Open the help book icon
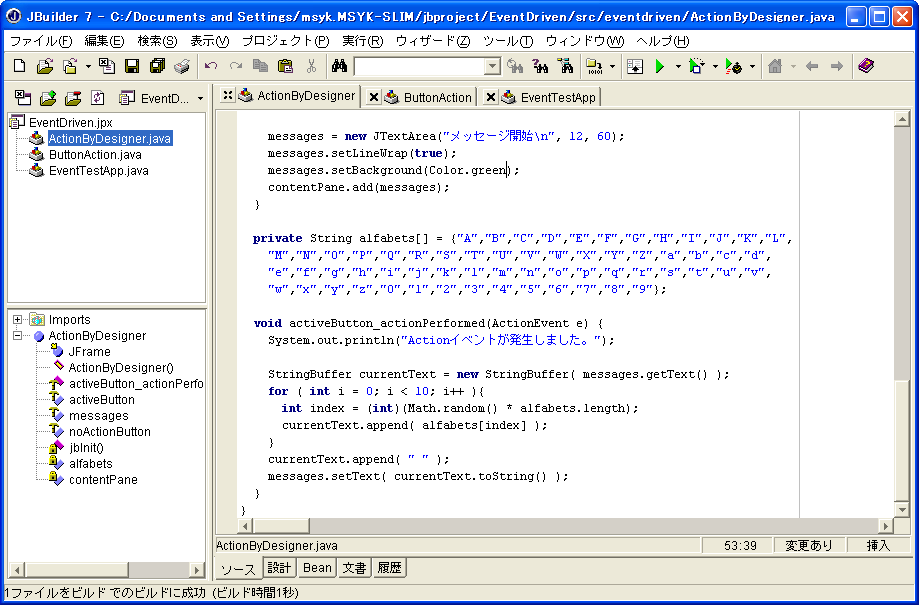Screen dimensions: 919x605 [x=866, y=66]
